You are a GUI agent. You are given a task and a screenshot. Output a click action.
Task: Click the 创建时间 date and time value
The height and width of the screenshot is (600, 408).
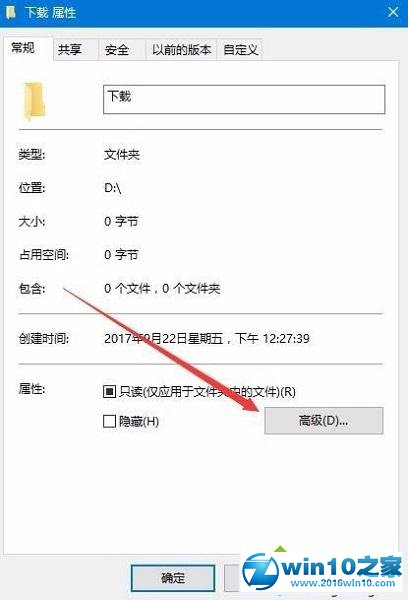coord(207,338)
